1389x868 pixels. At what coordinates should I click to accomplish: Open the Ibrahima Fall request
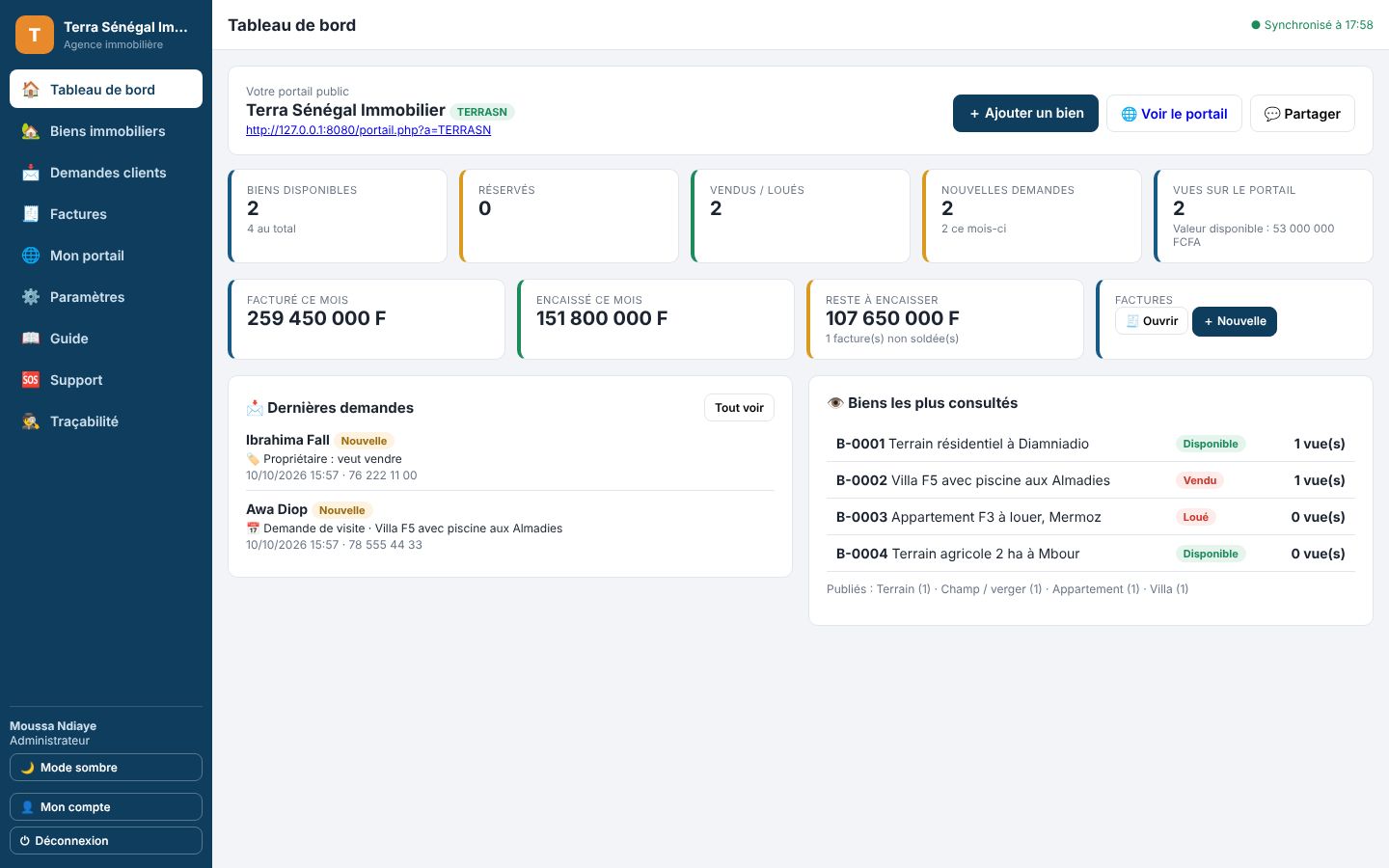(x=510, y=457)
